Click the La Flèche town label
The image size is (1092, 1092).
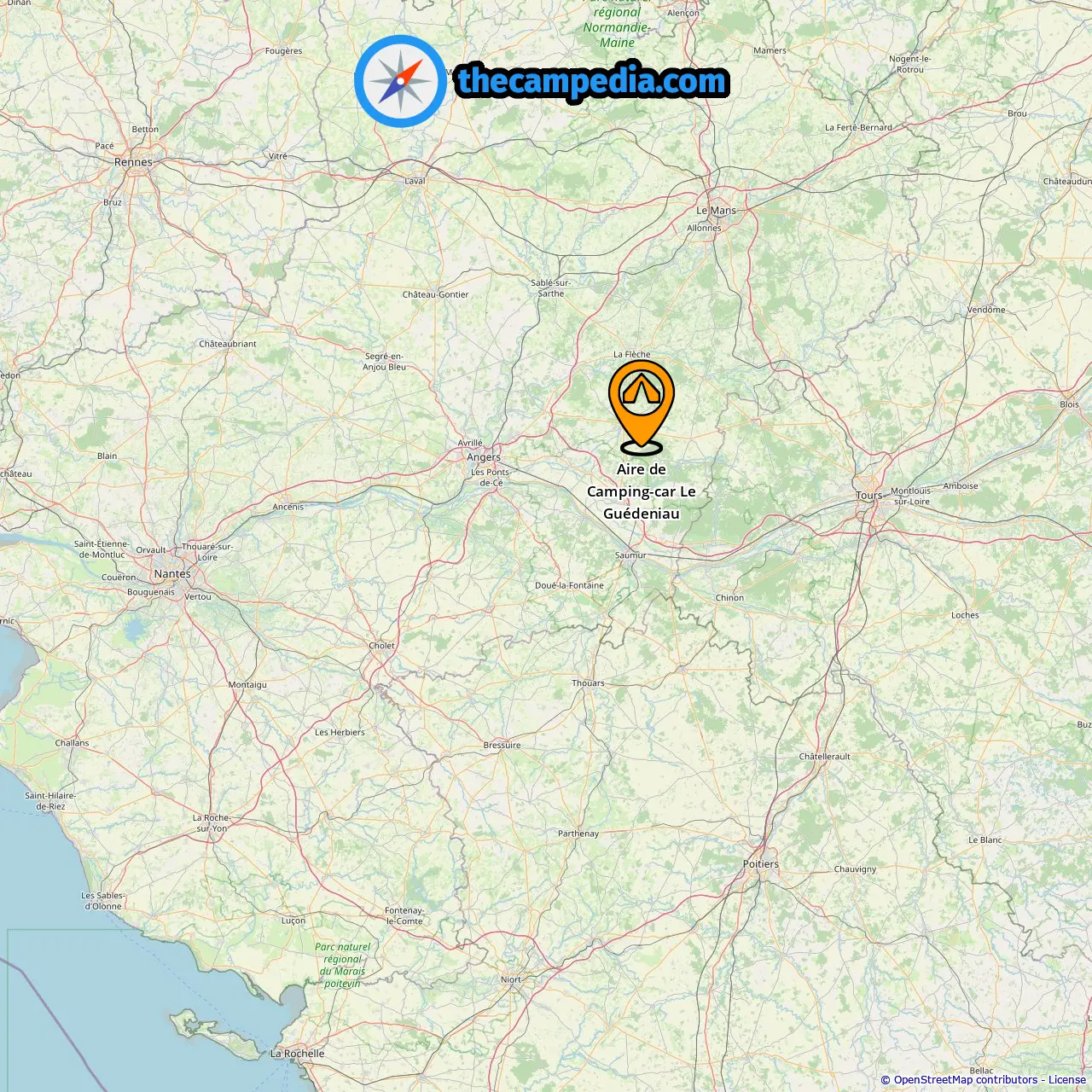632,354
